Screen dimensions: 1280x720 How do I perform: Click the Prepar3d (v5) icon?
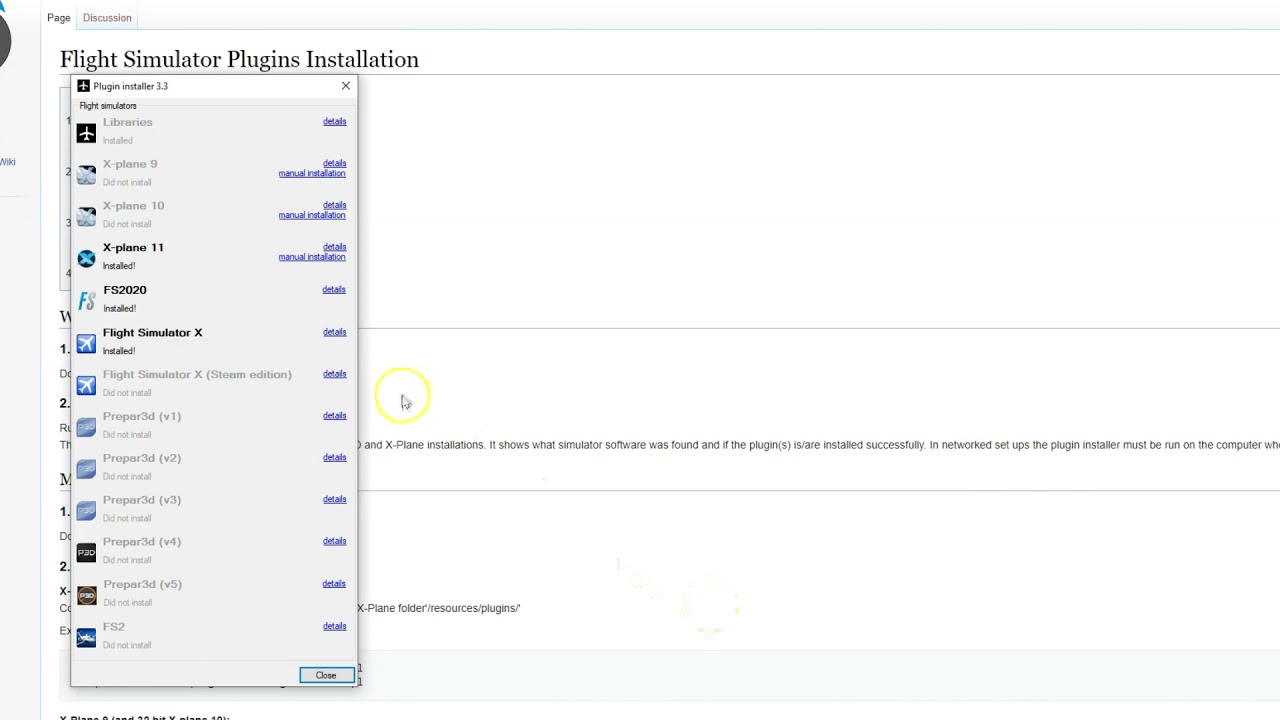pos(86,596)
